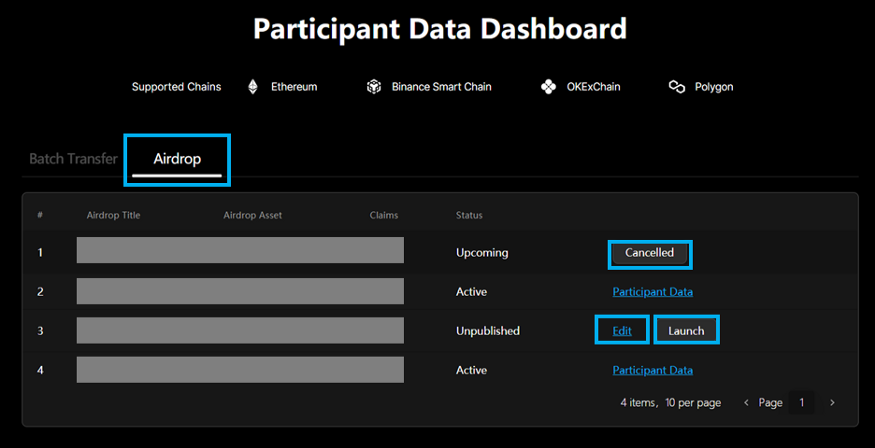Viewport: 875px width, 448px height.
Task: Click the Binance Smart Chain cube icon
Action: pos(374,87)
